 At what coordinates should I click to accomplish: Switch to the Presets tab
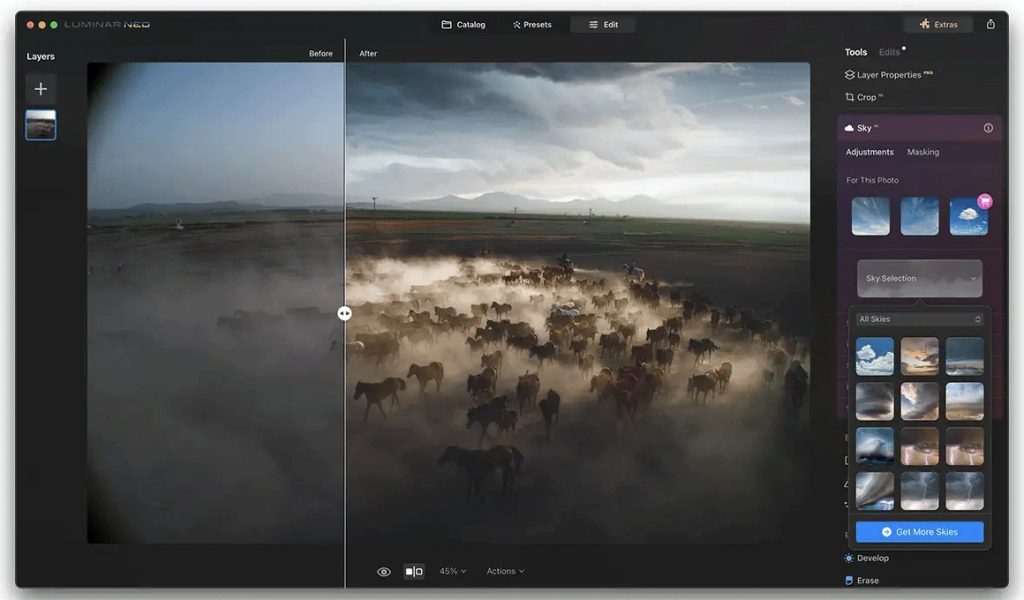(532, 25)
